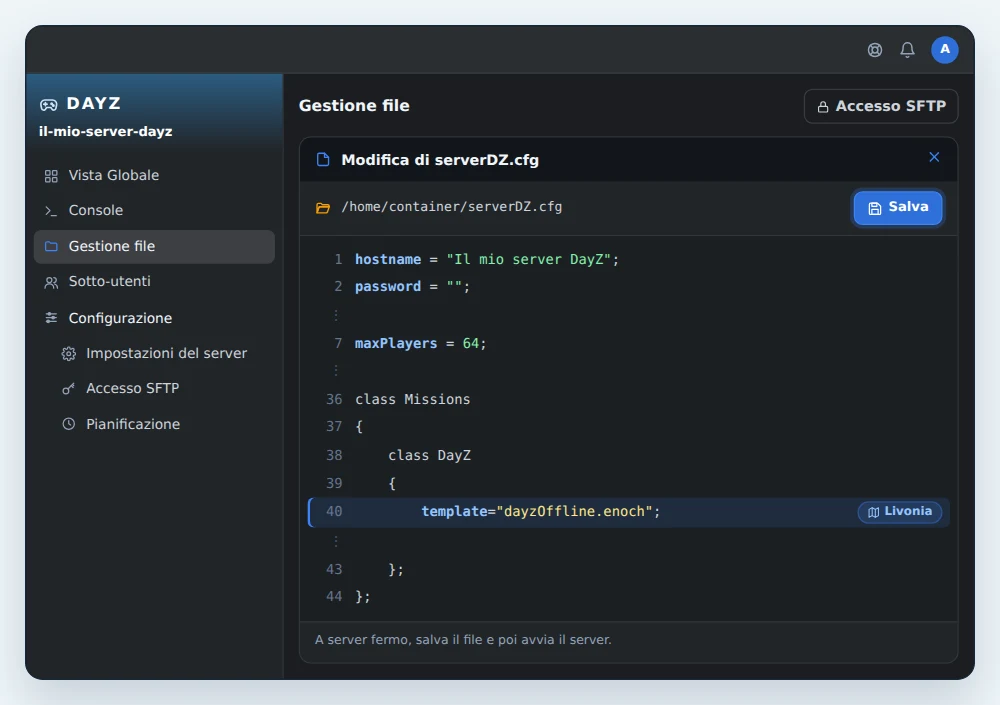Image resolution: width=1000 pixels, height=705 pixels.
Task: Click the lock icon on Accesso SFTP button
Action: [823, 107]
